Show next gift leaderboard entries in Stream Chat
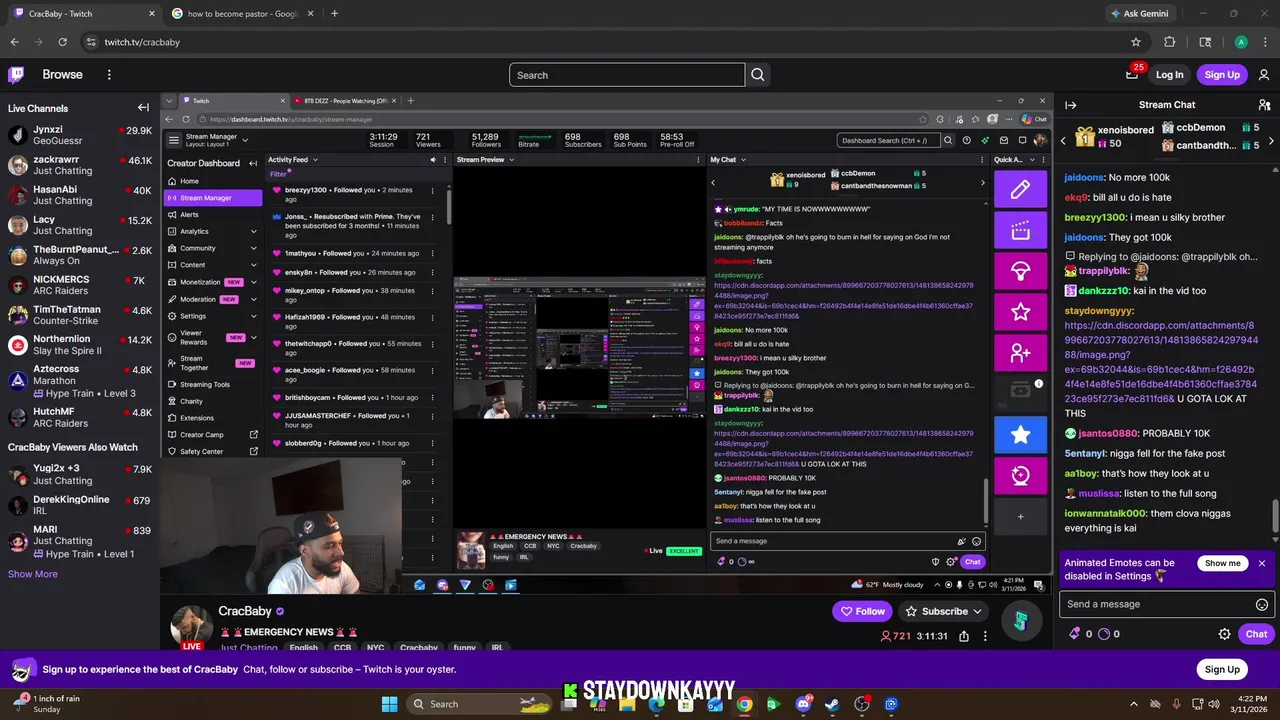This screenshot has height=720, width=1280. pyautogui.click(x=1271, y=141)
